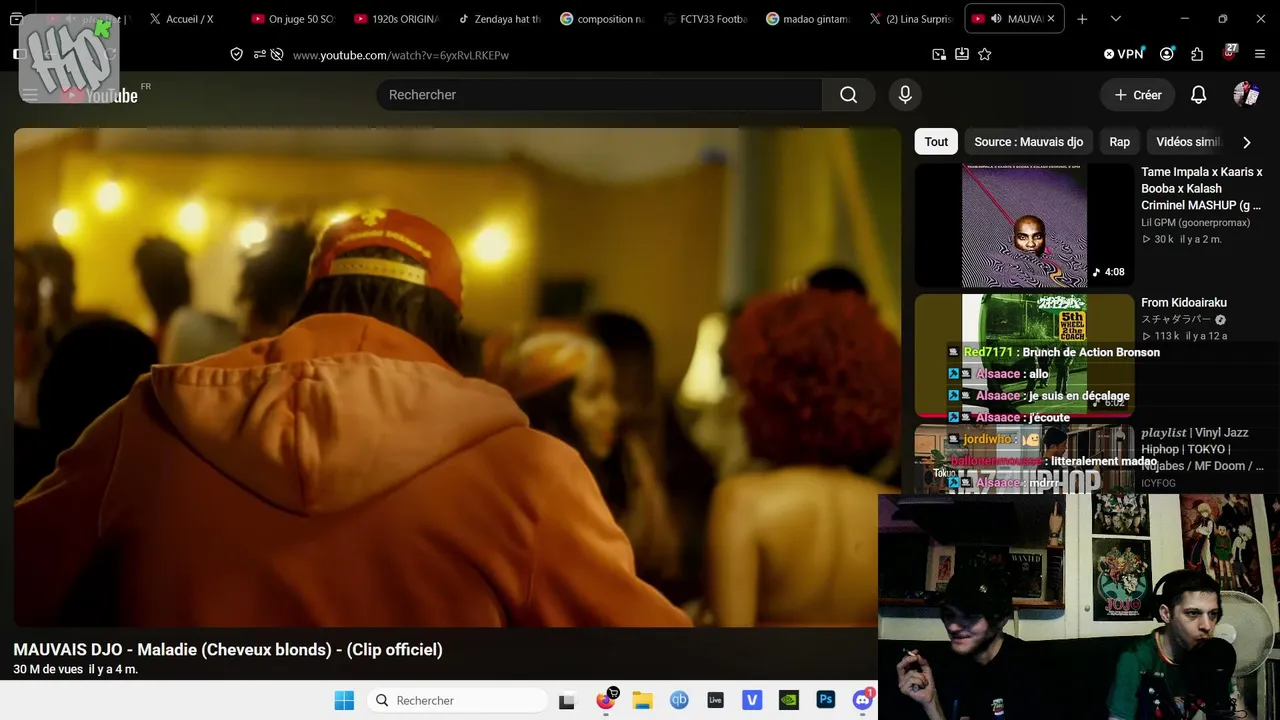
Task: Open the blue V app on the taskbar
Action: [752, 700]
